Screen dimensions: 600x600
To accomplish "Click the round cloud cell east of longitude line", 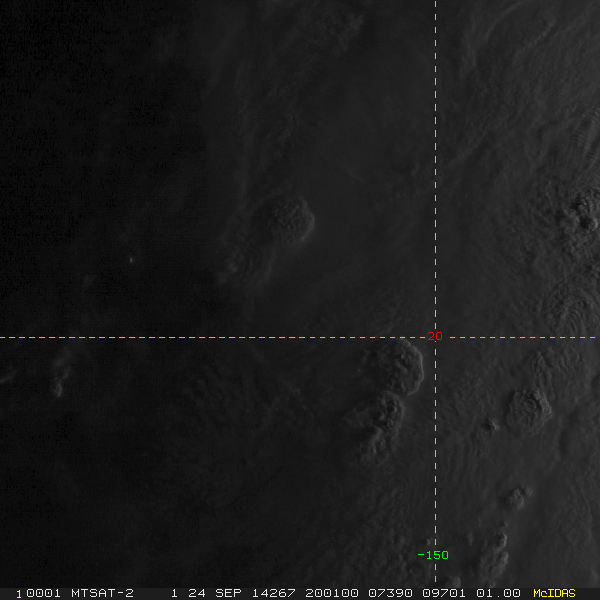I will coord(529,410).
